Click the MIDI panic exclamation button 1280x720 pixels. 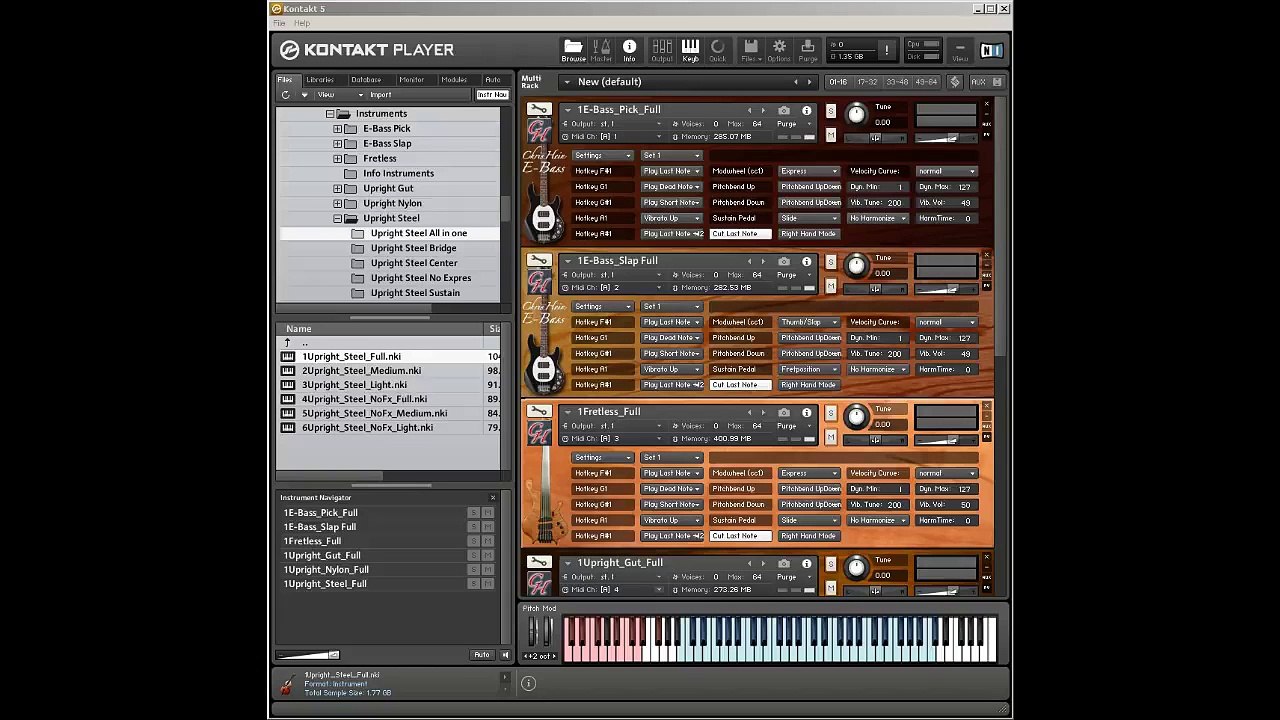tap(886, 50)
